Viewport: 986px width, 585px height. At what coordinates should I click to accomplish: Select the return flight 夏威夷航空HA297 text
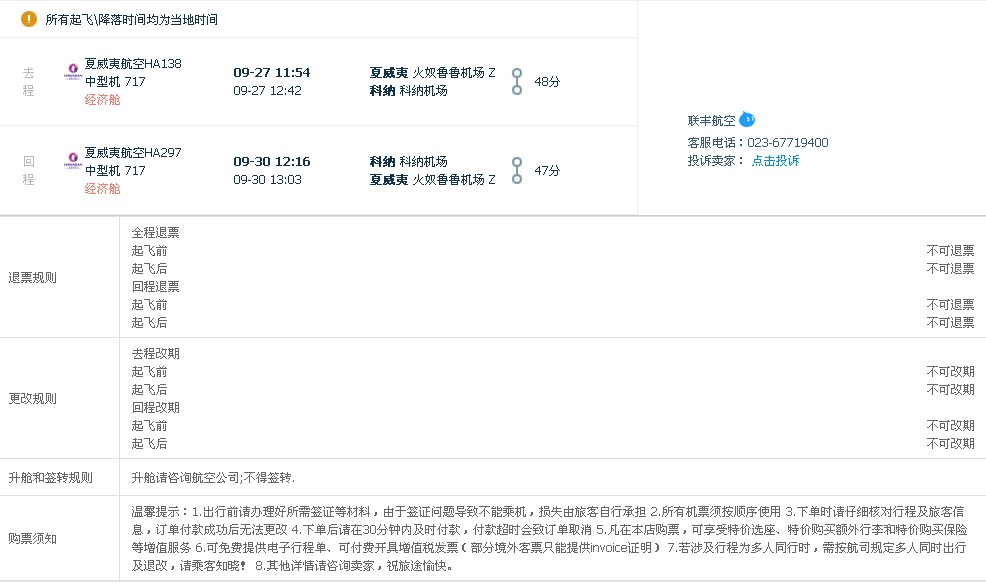point(133,153)
